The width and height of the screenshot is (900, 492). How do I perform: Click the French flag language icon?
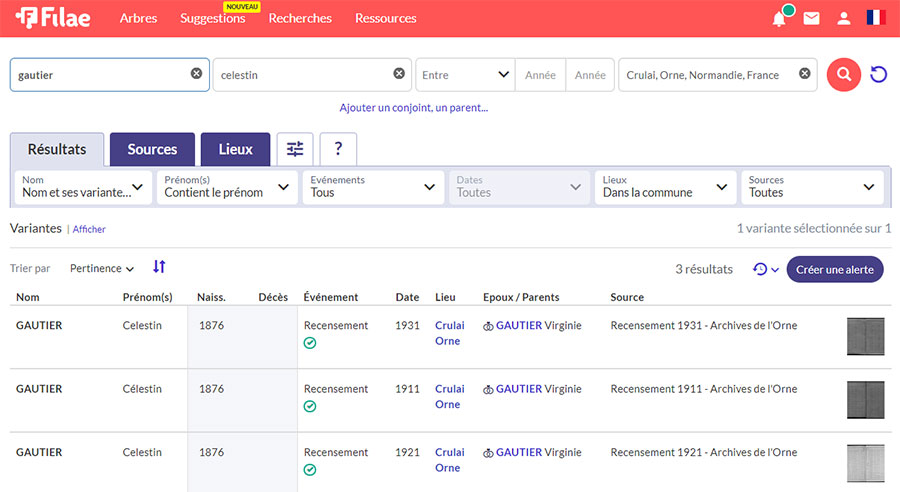(x=876, y=18)
